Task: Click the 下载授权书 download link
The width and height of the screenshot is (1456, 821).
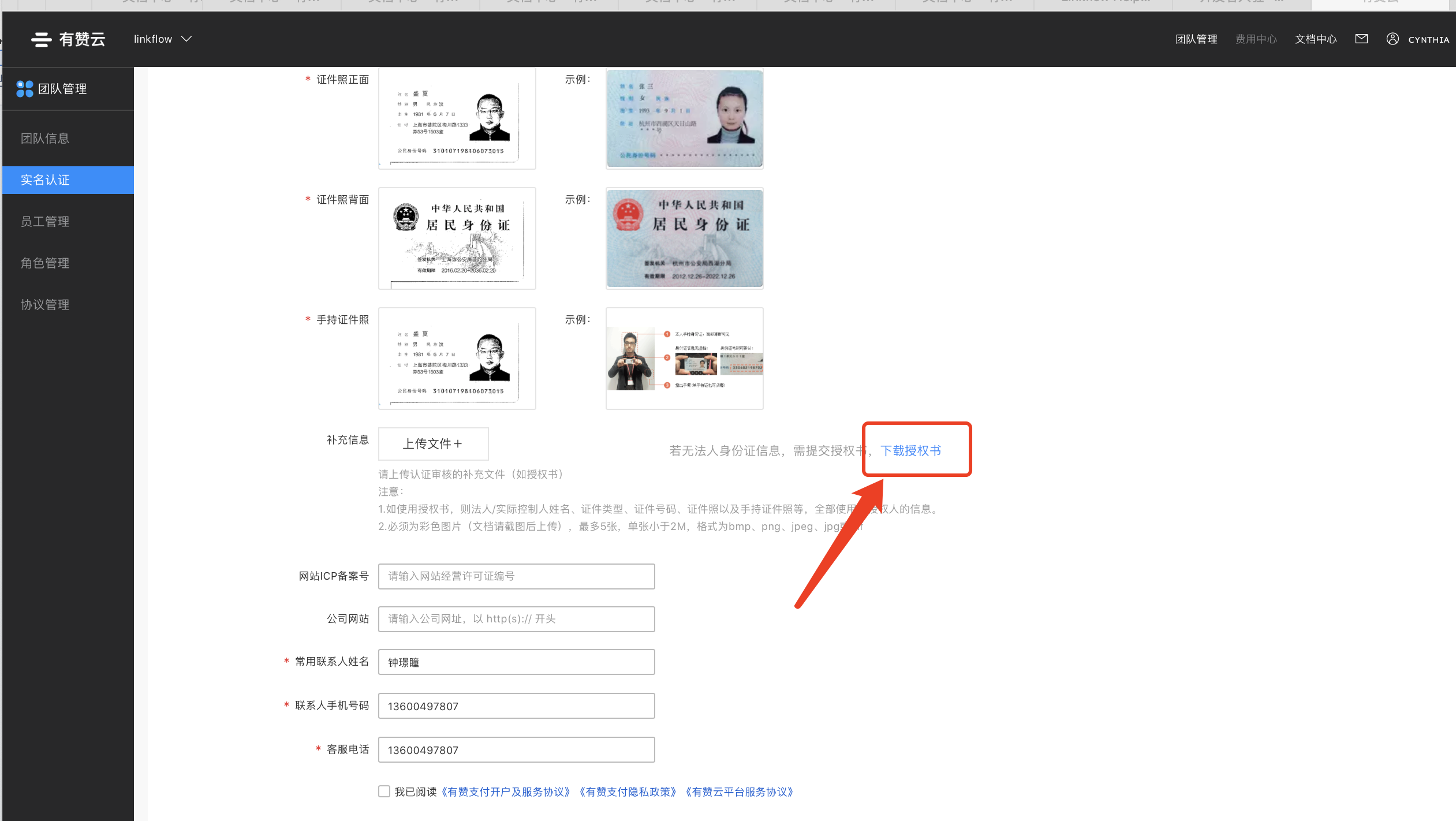Action: point(910,451)
